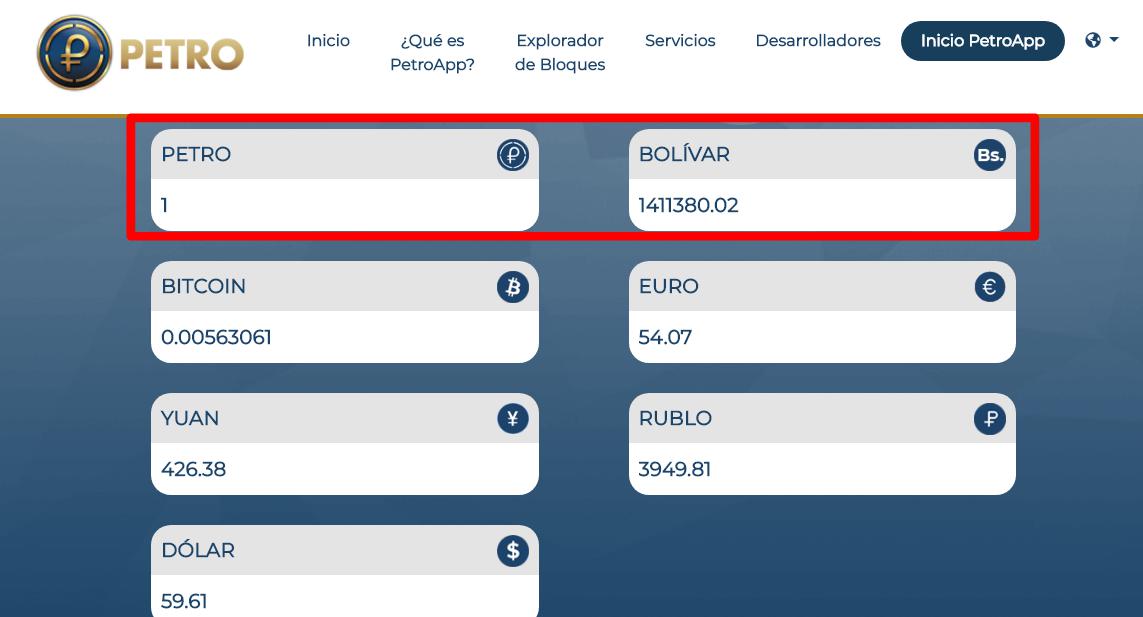
Task: Click the YUAN value field 426.38
Action: pyautogui.click(x=345, y=469)
